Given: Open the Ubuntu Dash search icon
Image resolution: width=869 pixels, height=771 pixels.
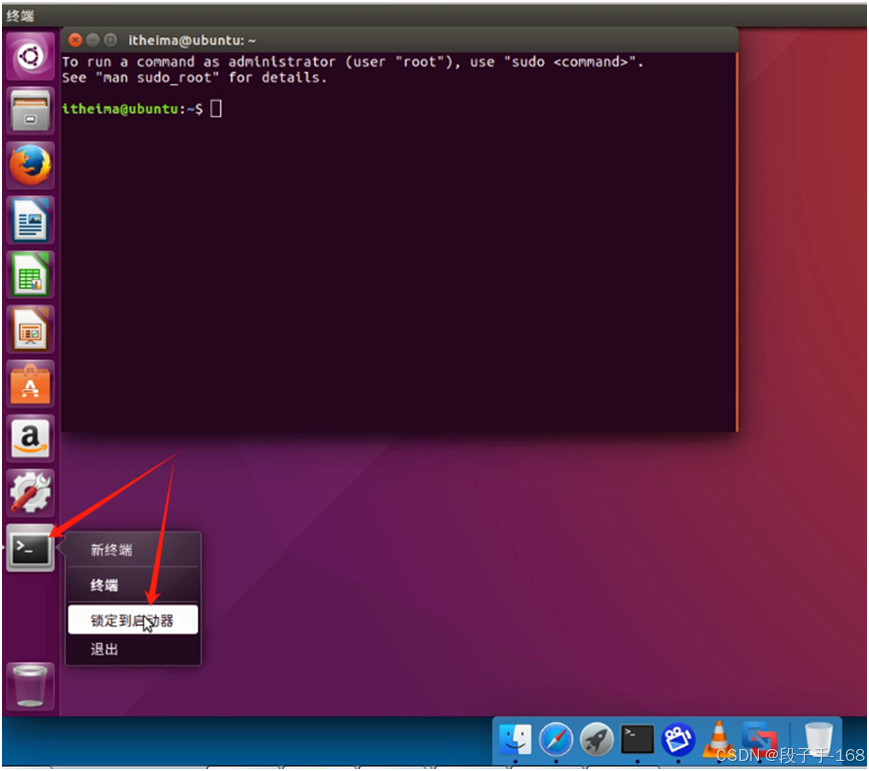Looking at the screenshot, I should click(x=30, y=56).
